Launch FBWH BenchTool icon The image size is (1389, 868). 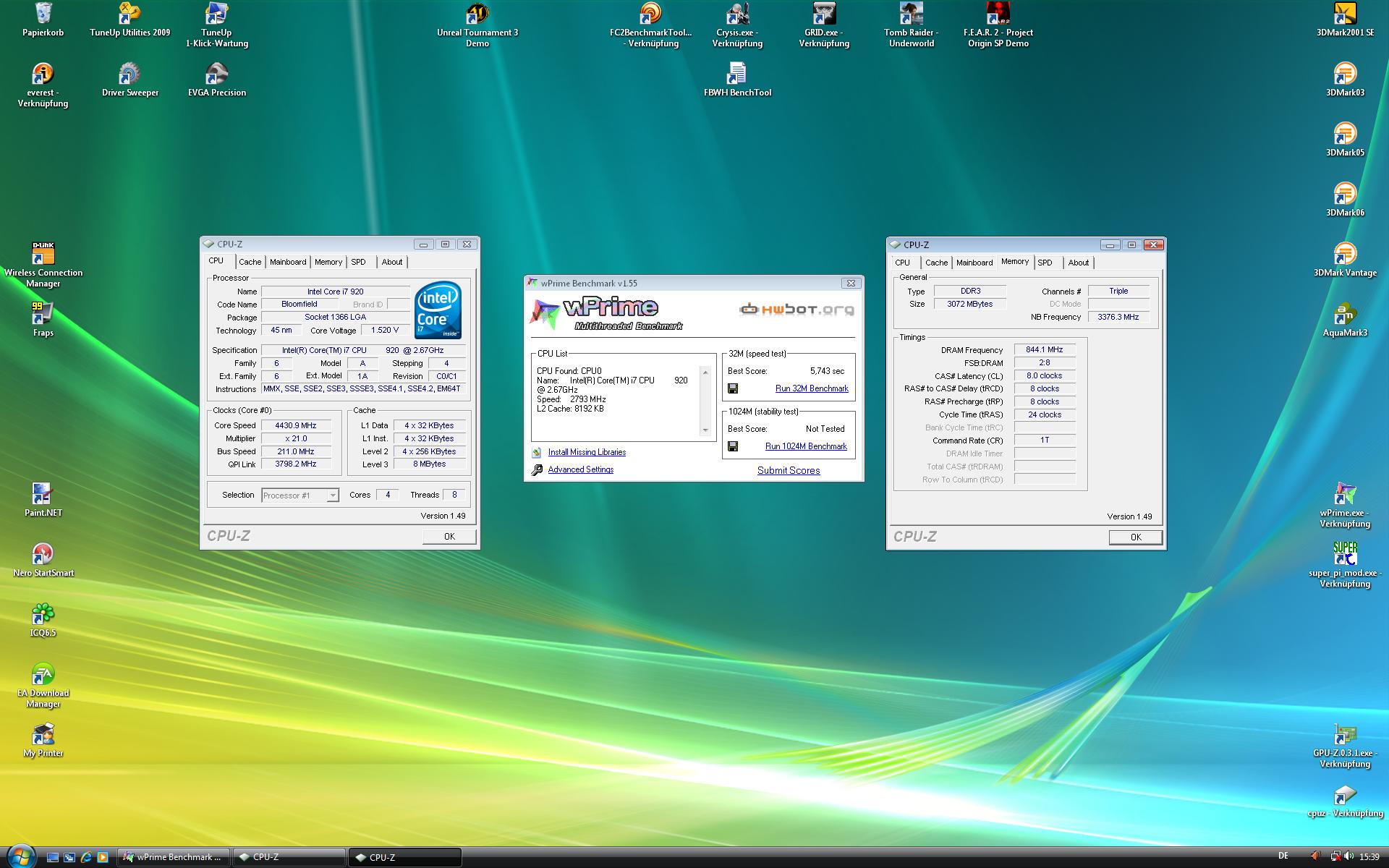[737, 80]
